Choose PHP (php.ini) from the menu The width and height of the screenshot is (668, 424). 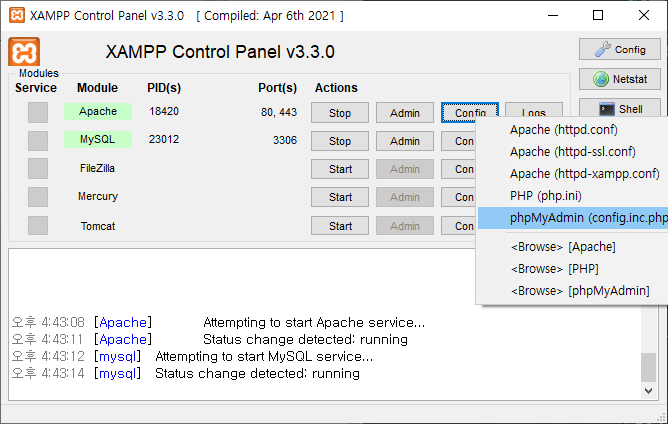573,196
